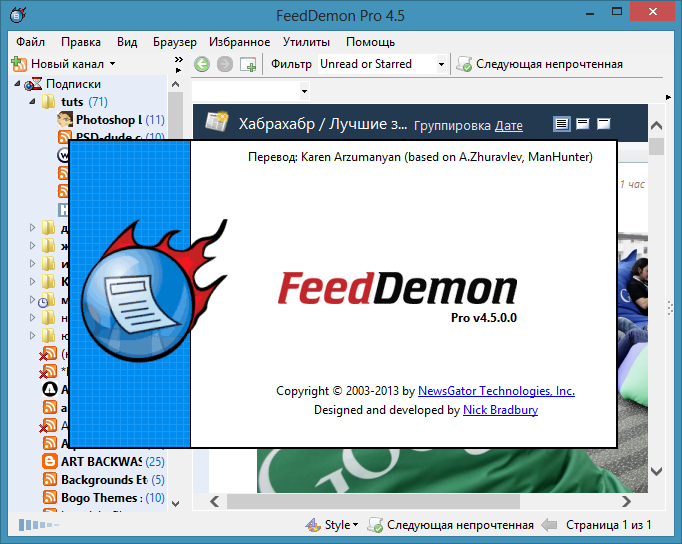The width and height of the screenshot is (682, 544).
Task: Click the FeedDemon flaming globe logo
Action: (152, 290)
